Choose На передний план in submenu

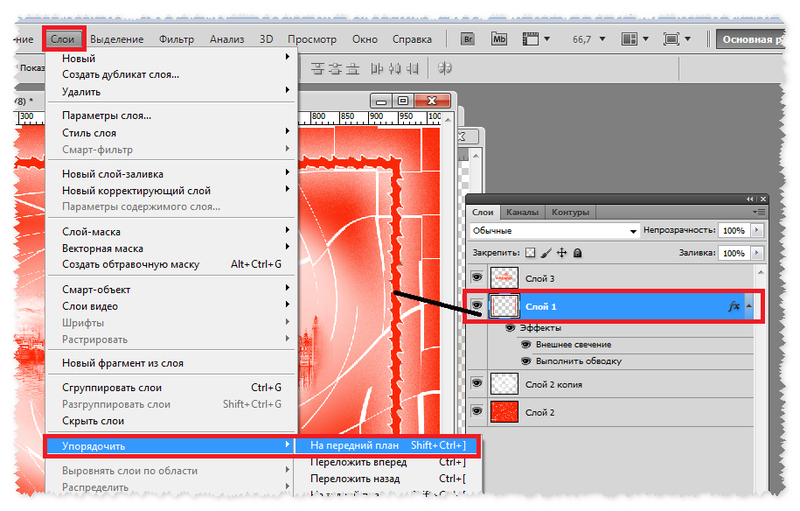(x=388, y=445)
